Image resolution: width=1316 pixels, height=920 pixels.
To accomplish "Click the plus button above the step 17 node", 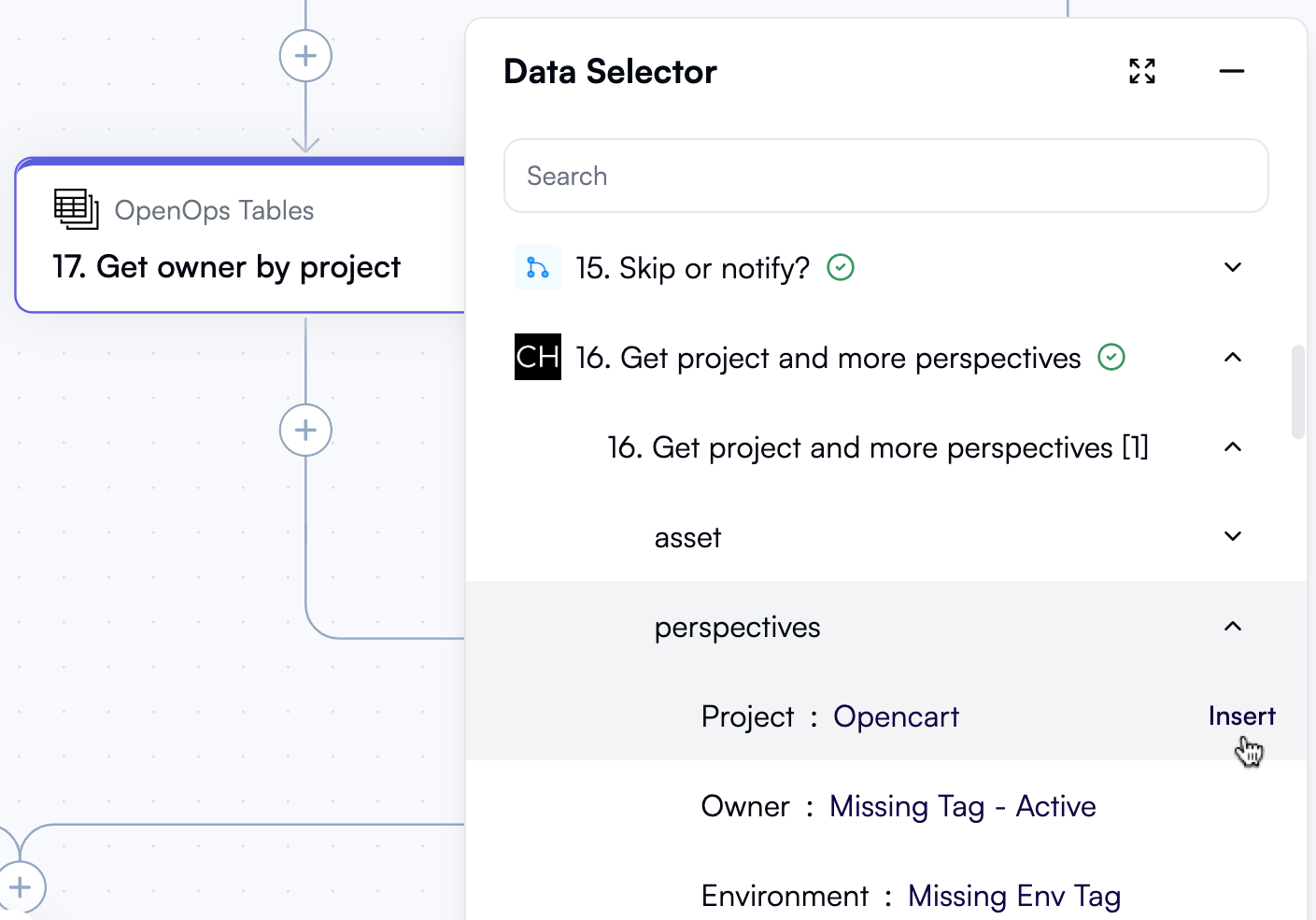I will (305, 55).
